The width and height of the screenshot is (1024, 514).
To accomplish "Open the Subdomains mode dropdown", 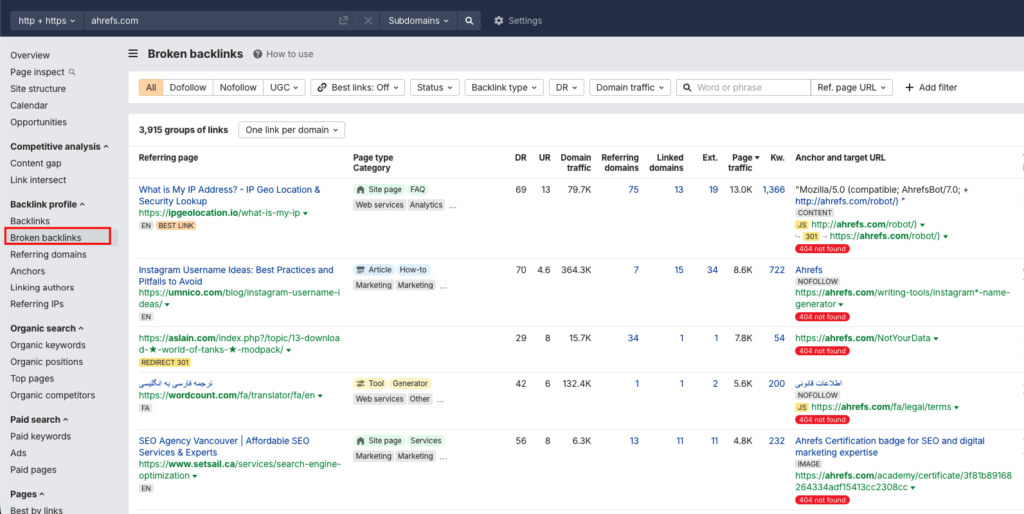I will (x=418, y=20).
